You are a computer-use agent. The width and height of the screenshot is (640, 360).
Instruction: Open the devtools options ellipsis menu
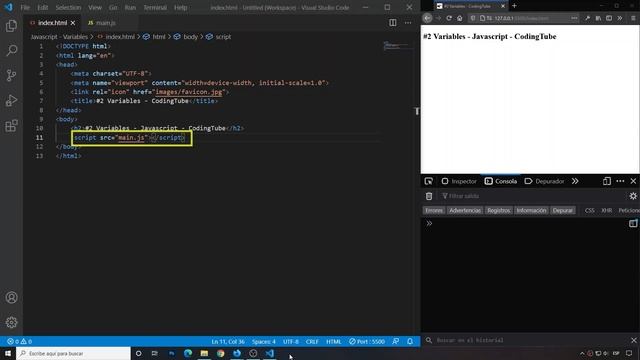pos(620,181)
